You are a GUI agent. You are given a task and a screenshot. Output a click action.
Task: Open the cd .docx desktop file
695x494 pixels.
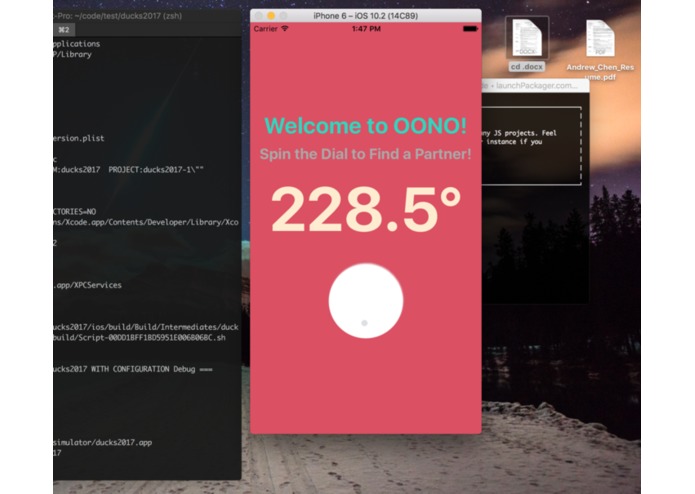tap(527, 44)
